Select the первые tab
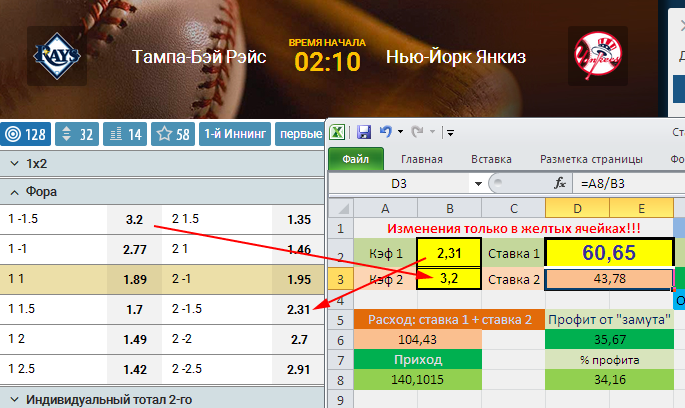Image resolution: width=685 pixels, height=408 pixels. [x=300, y=134]
